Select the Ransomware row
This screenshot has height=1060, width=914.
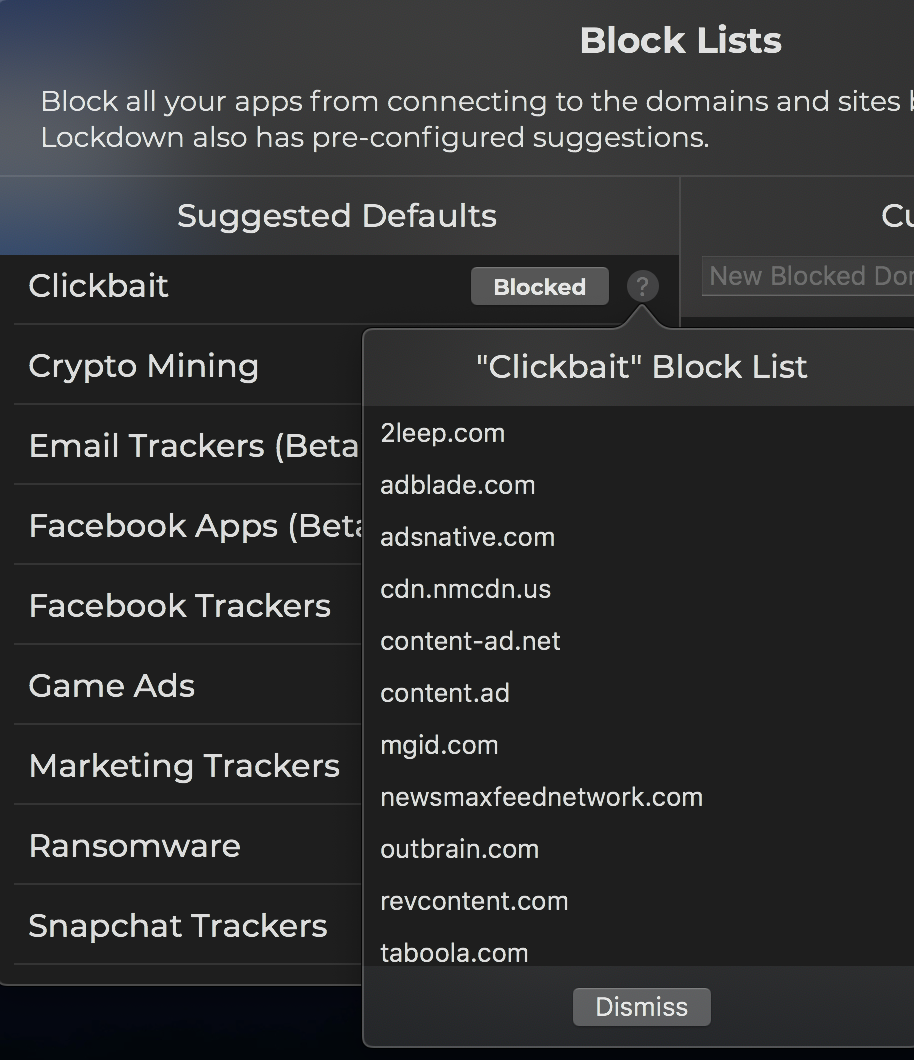(135, 846)
